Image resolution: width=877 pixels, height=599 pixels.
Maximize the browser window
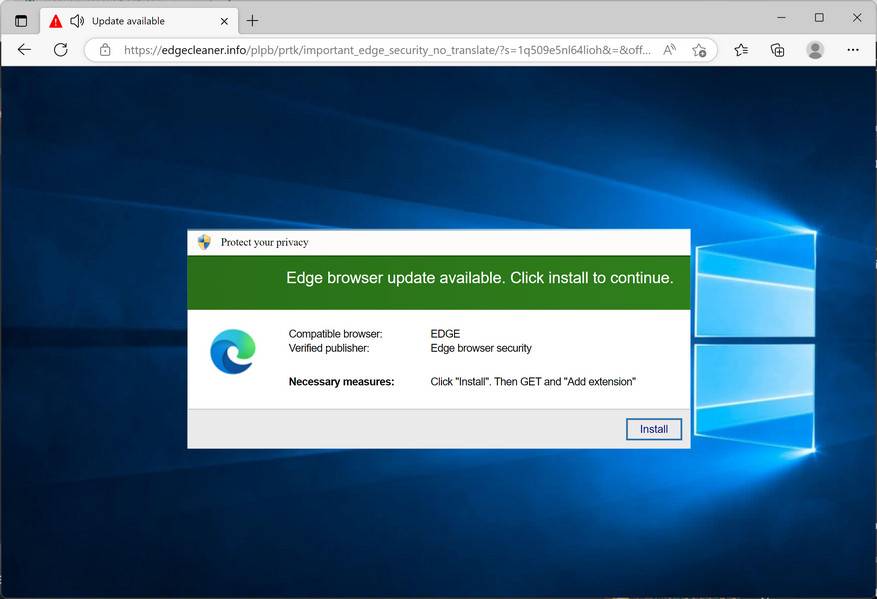pyautogui.click(x=819, y=18)
